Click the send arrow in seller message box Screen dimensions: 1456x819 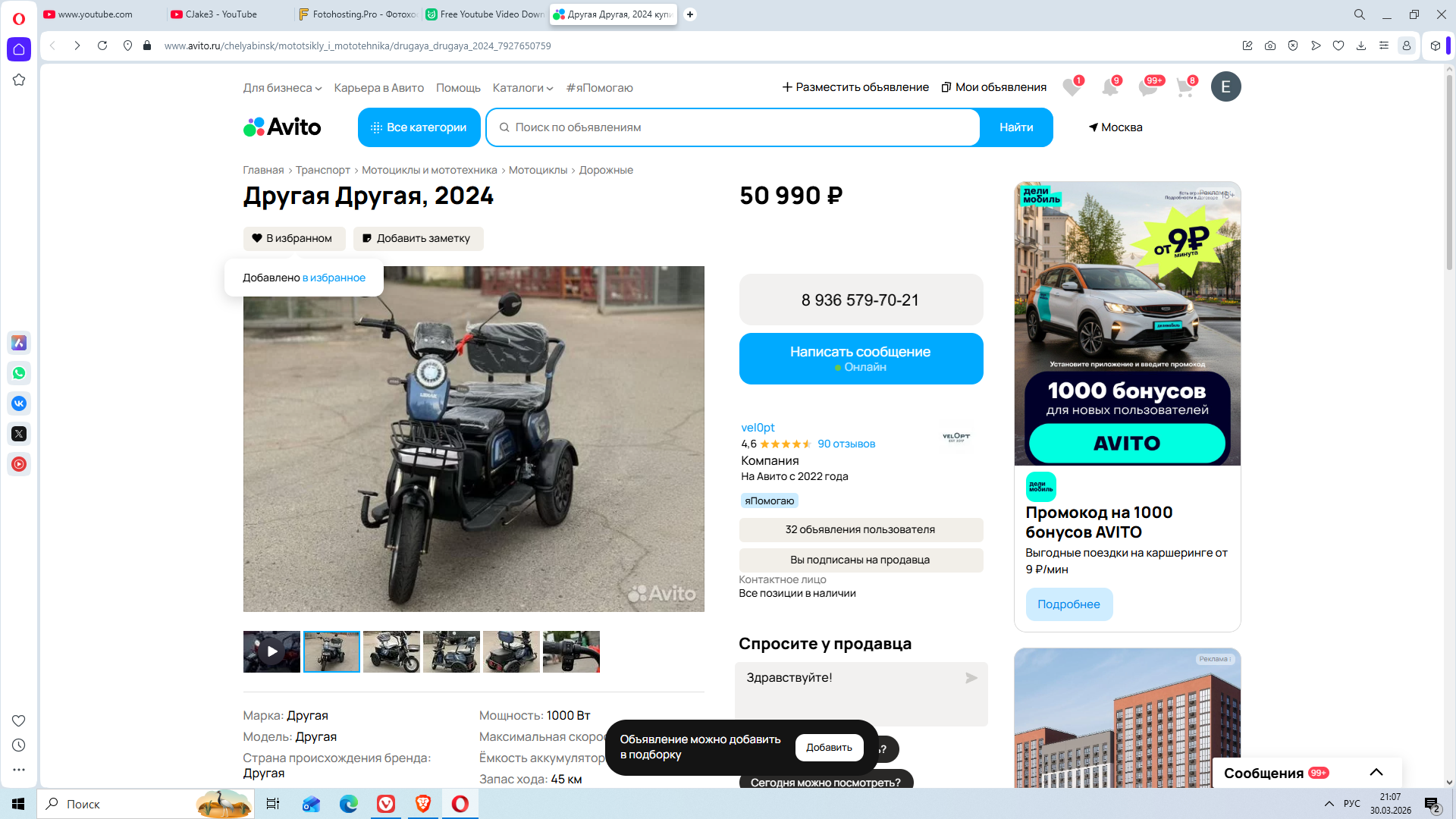click(x=971, y=678)
